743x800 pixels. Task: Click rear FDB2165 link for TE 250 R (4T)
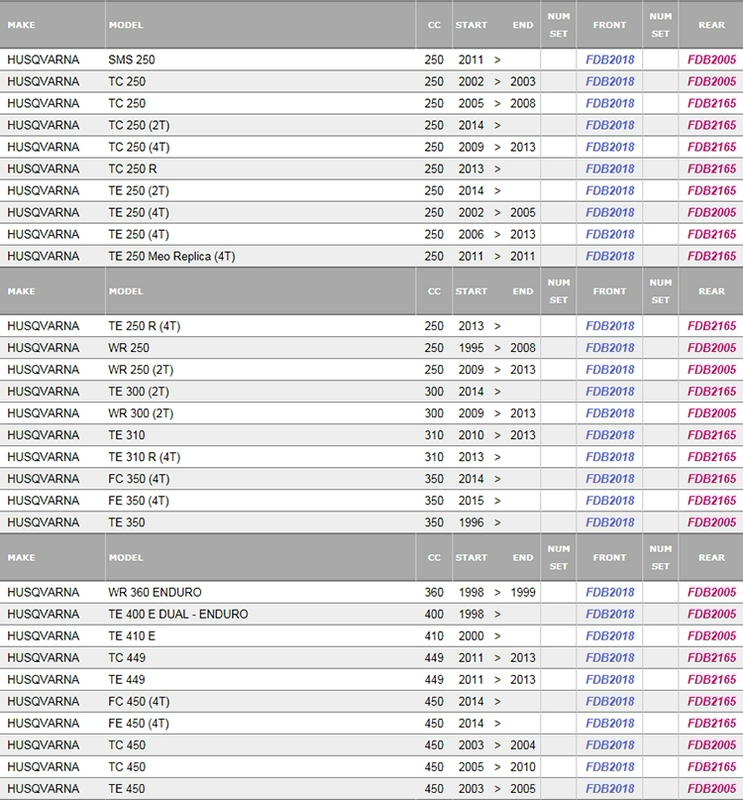click(712, 326)
